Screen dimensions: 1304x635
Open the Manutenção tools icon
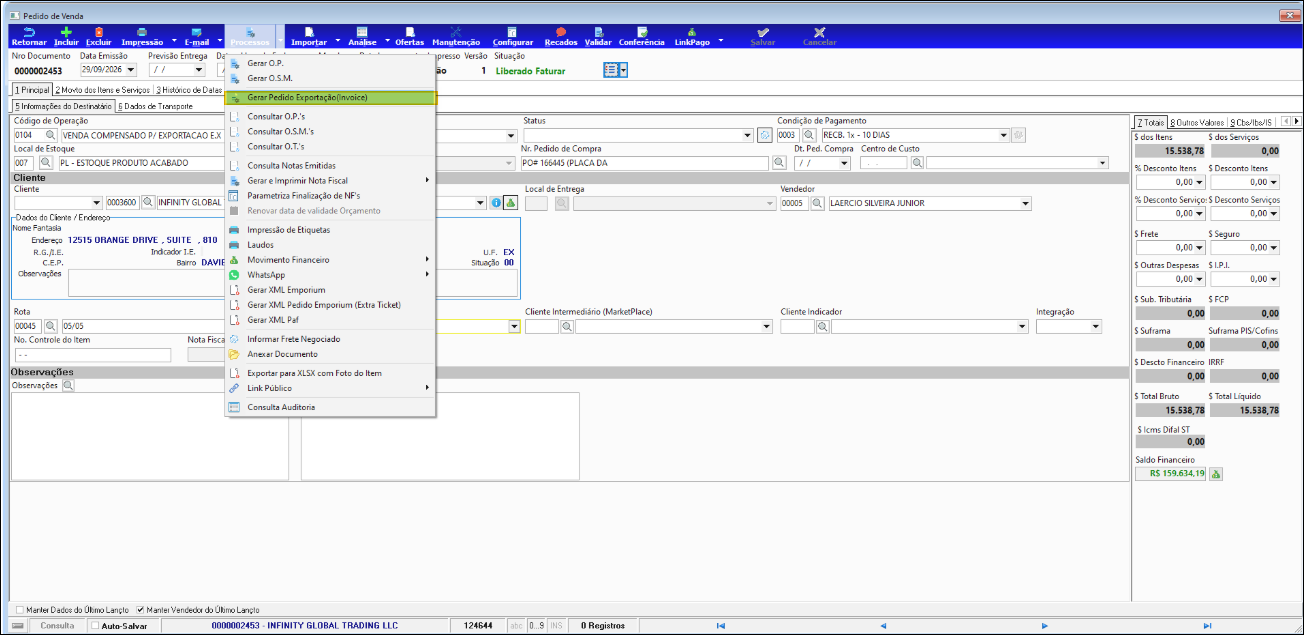pos(456,37)
